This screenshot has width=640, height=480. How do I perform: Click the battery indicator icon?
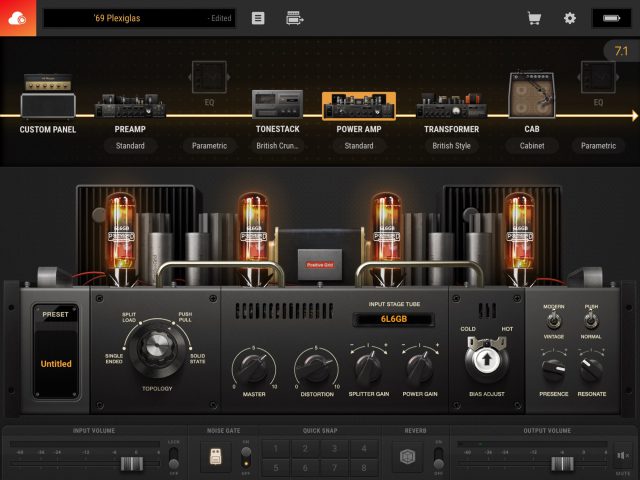coord(611,18)
